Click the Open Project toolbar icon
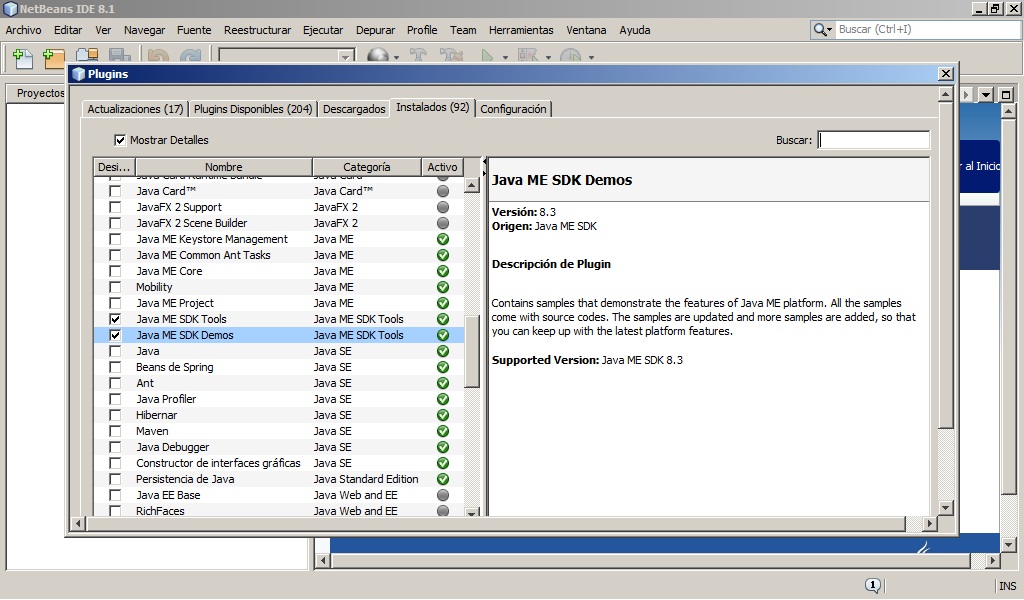The image size is (1024, 600). point(87,58)
